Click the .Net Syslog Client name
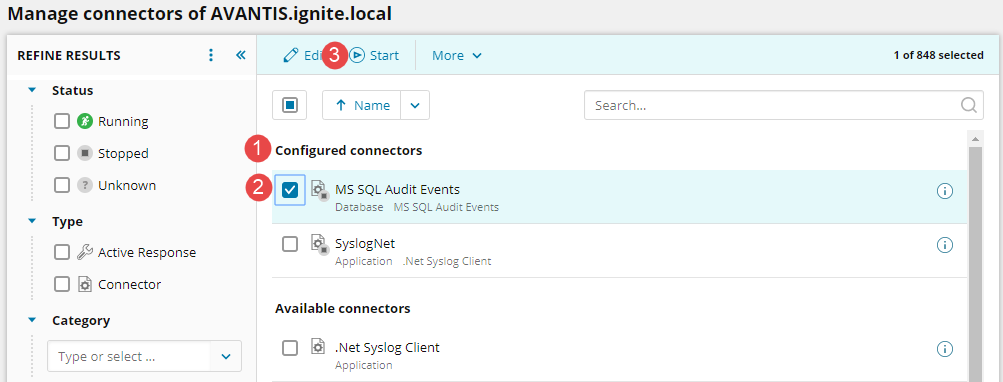This screenshot has width=1003, height=382. [387, 347]
